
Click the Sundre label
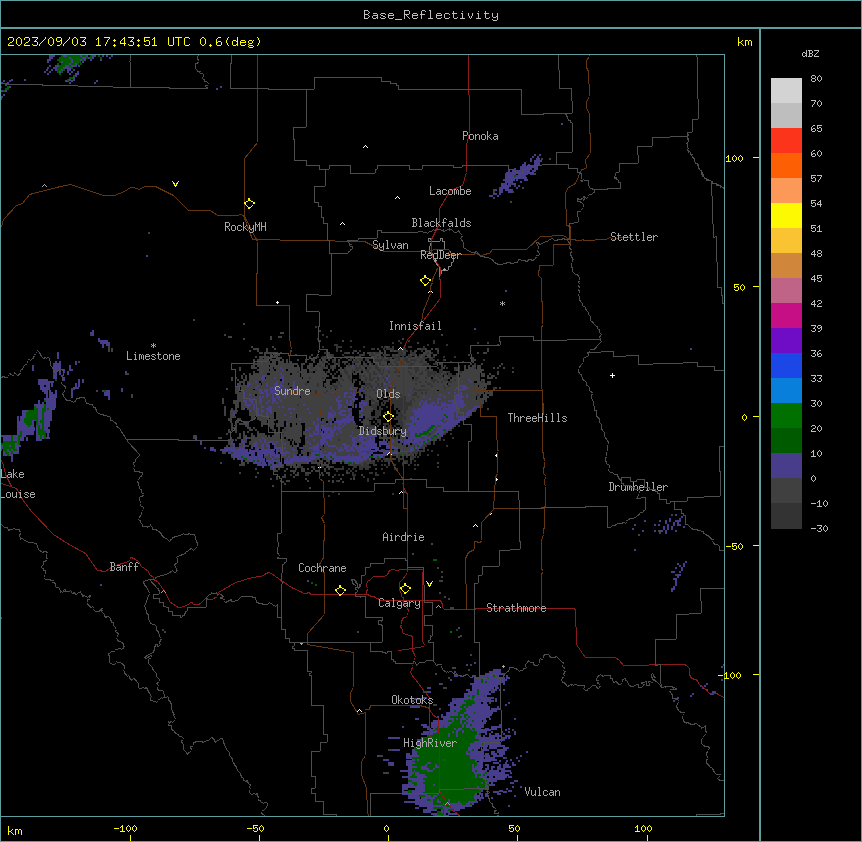click(292, 391)
